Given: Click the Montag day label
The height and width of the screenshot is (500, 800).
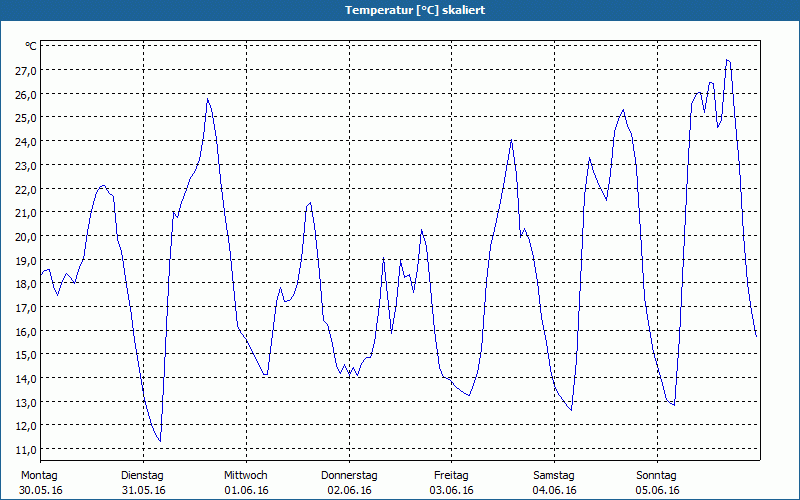Looking at the screenshot, I should 39,476.
